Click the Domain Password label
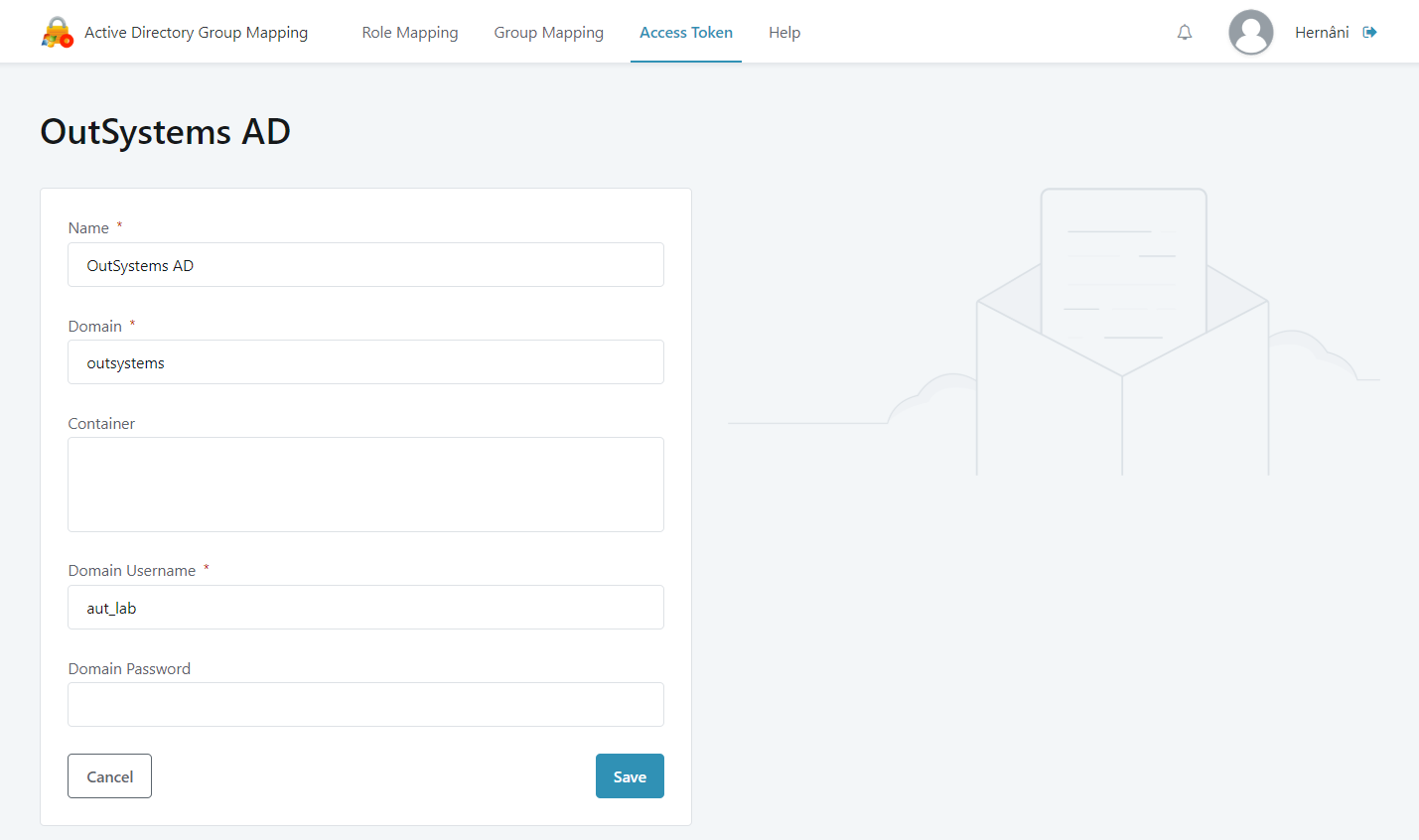The width and height of the screenshot is (1419, 840). (x=129, y=669)
